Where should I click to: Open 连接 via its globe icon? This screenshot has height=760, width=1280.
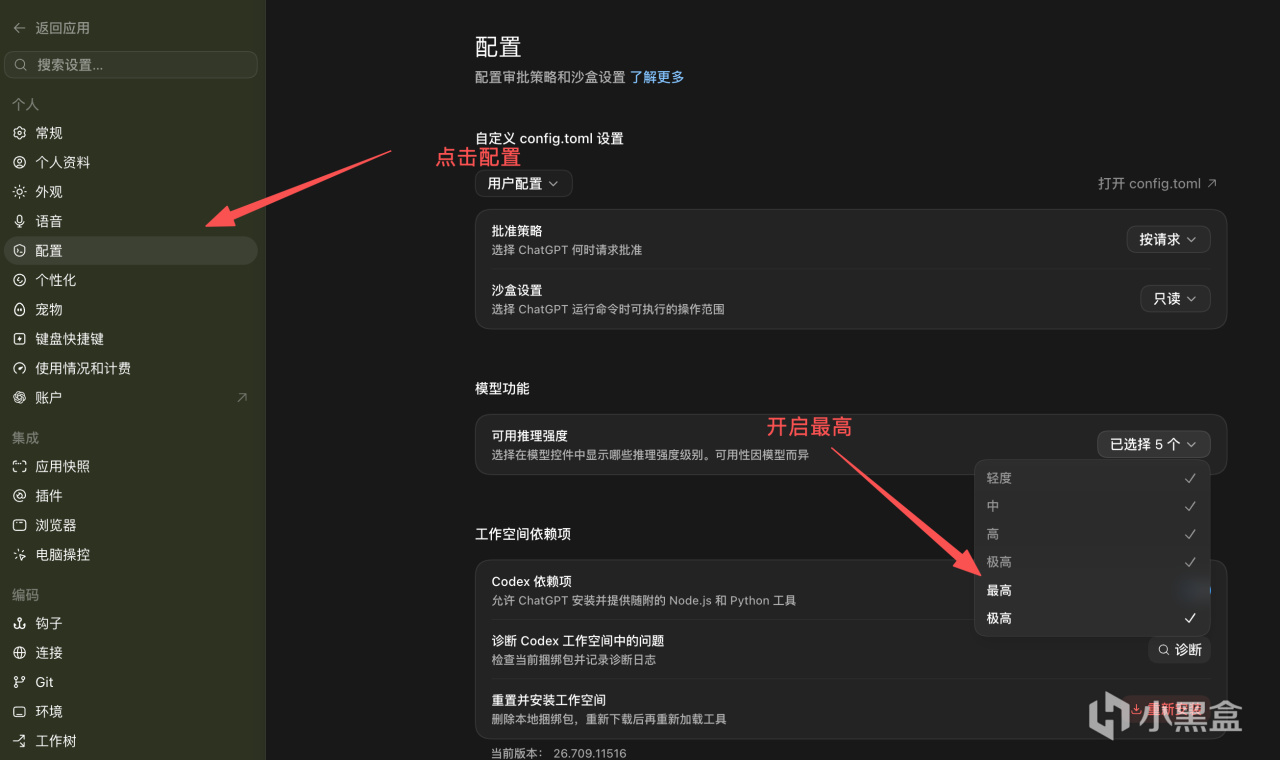point(19,653)
